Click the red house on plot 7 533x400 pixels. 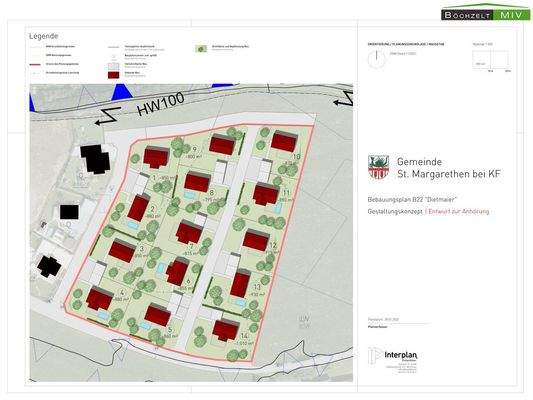pos(189,231)
